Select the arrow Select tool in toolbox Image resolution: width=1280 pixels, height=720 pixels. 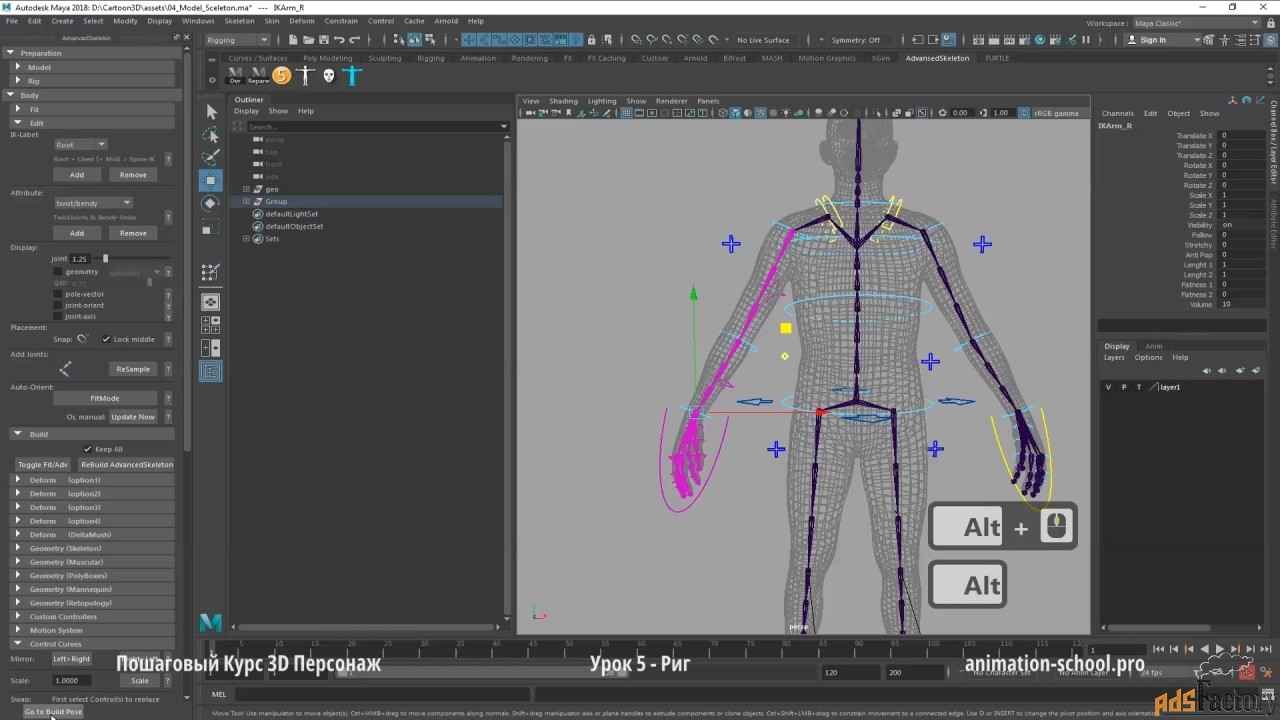(211, 111)
